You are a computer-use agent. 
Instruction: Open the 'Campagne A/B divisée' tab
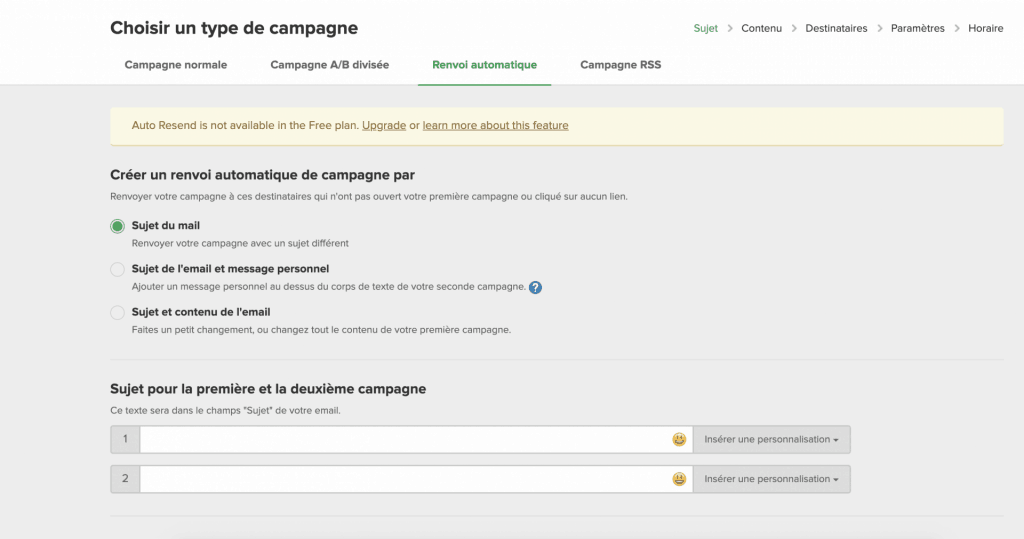point(329,65)
